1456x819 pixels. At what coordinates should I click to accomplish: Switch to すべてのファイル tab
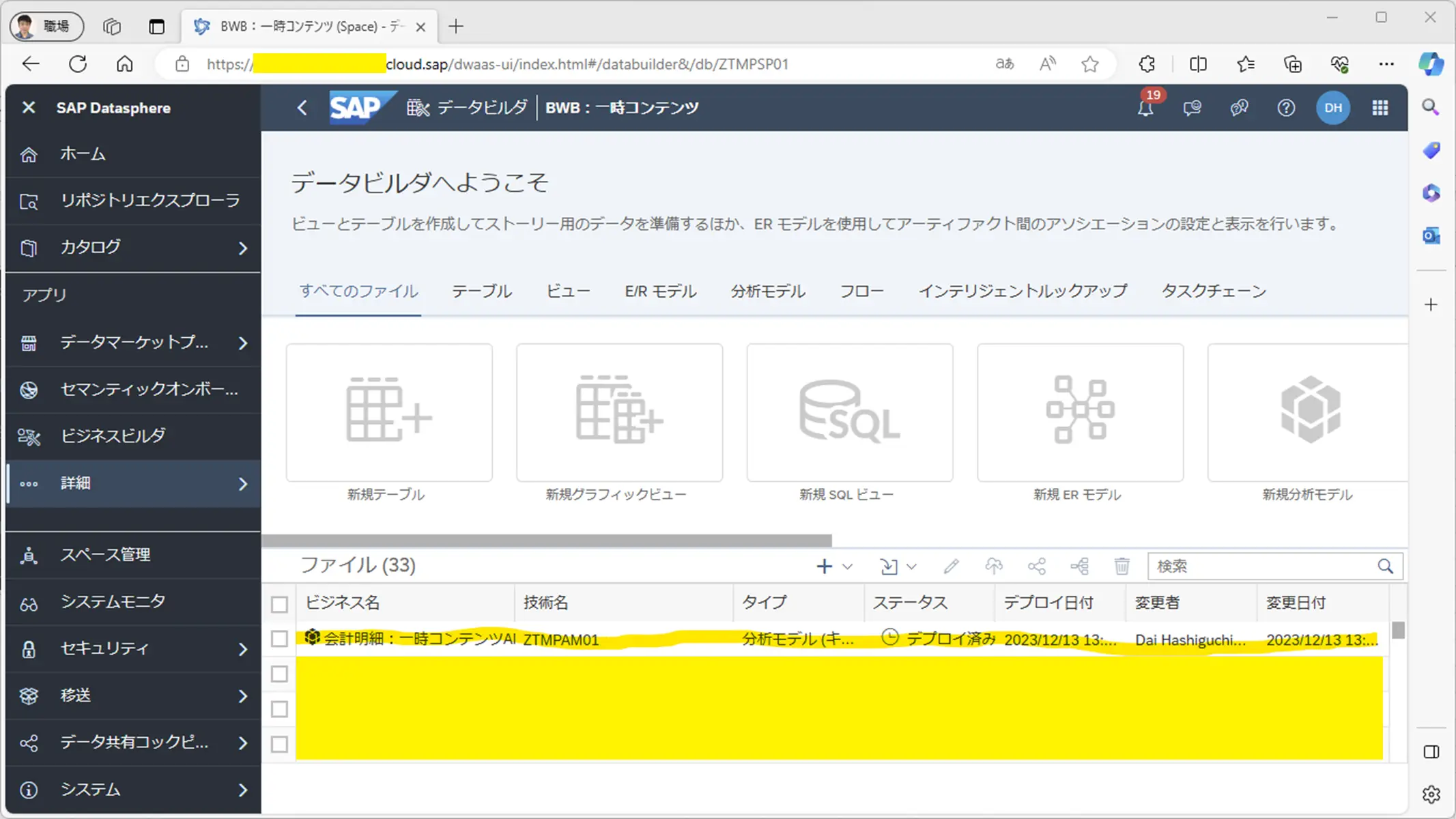[x=358, y=291]
